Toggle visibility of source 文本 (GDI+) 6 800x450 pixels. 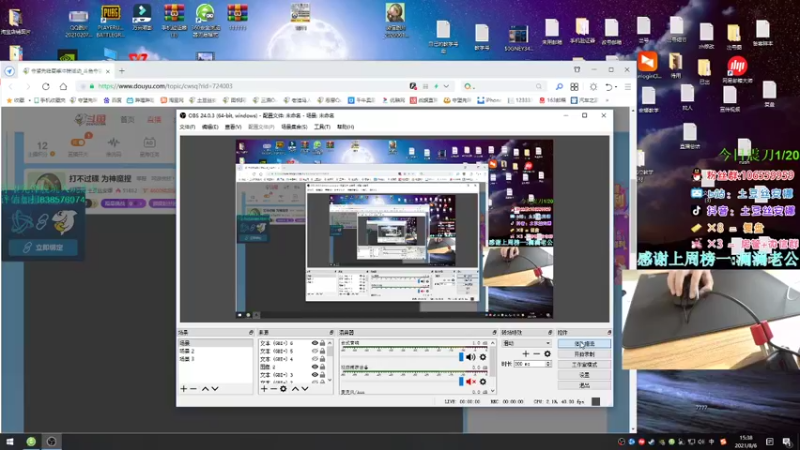pyautogui.click(x=315, y=343)
